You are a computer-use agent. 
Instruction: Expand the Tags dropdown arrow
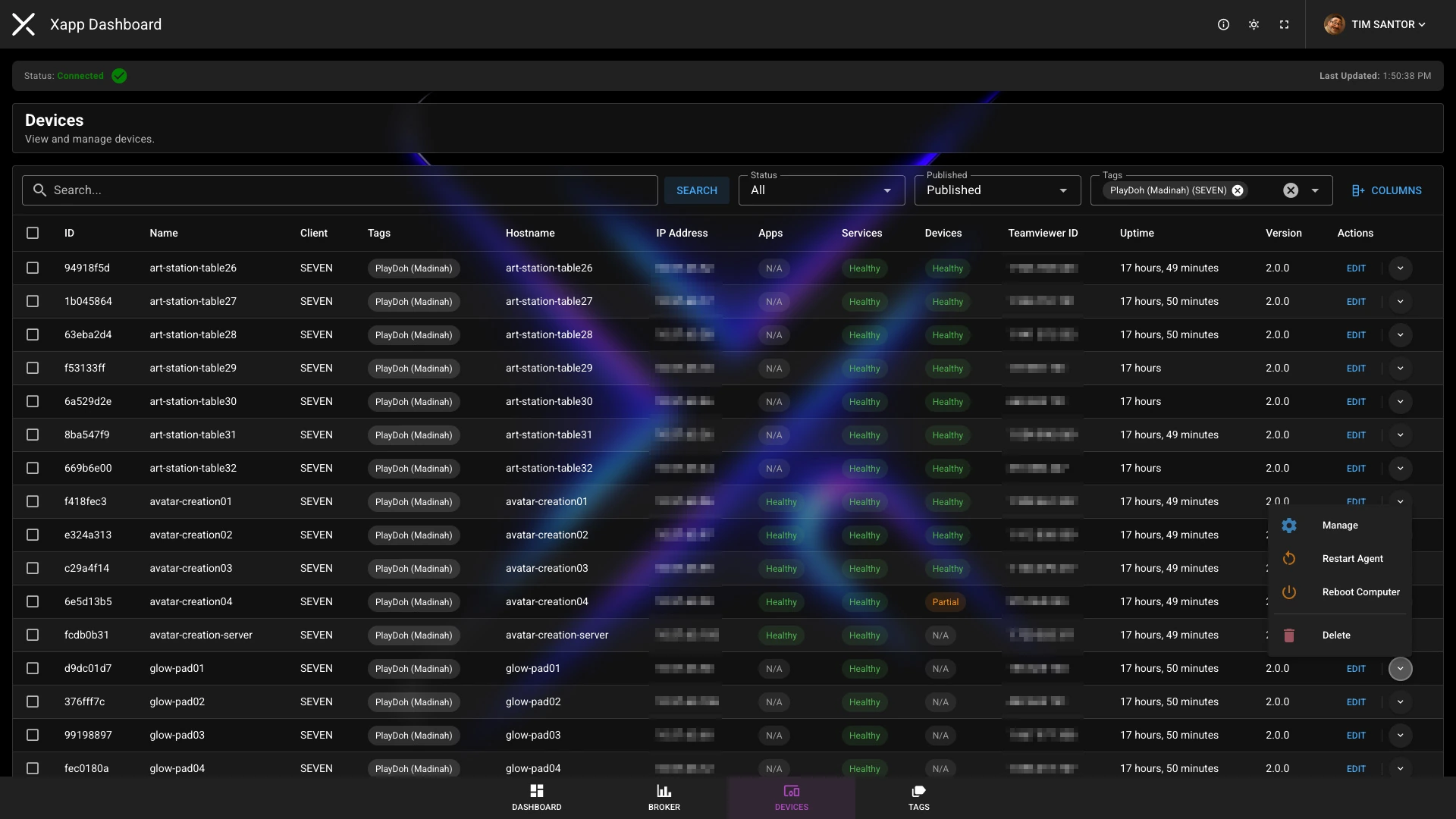click(1316, 190)
